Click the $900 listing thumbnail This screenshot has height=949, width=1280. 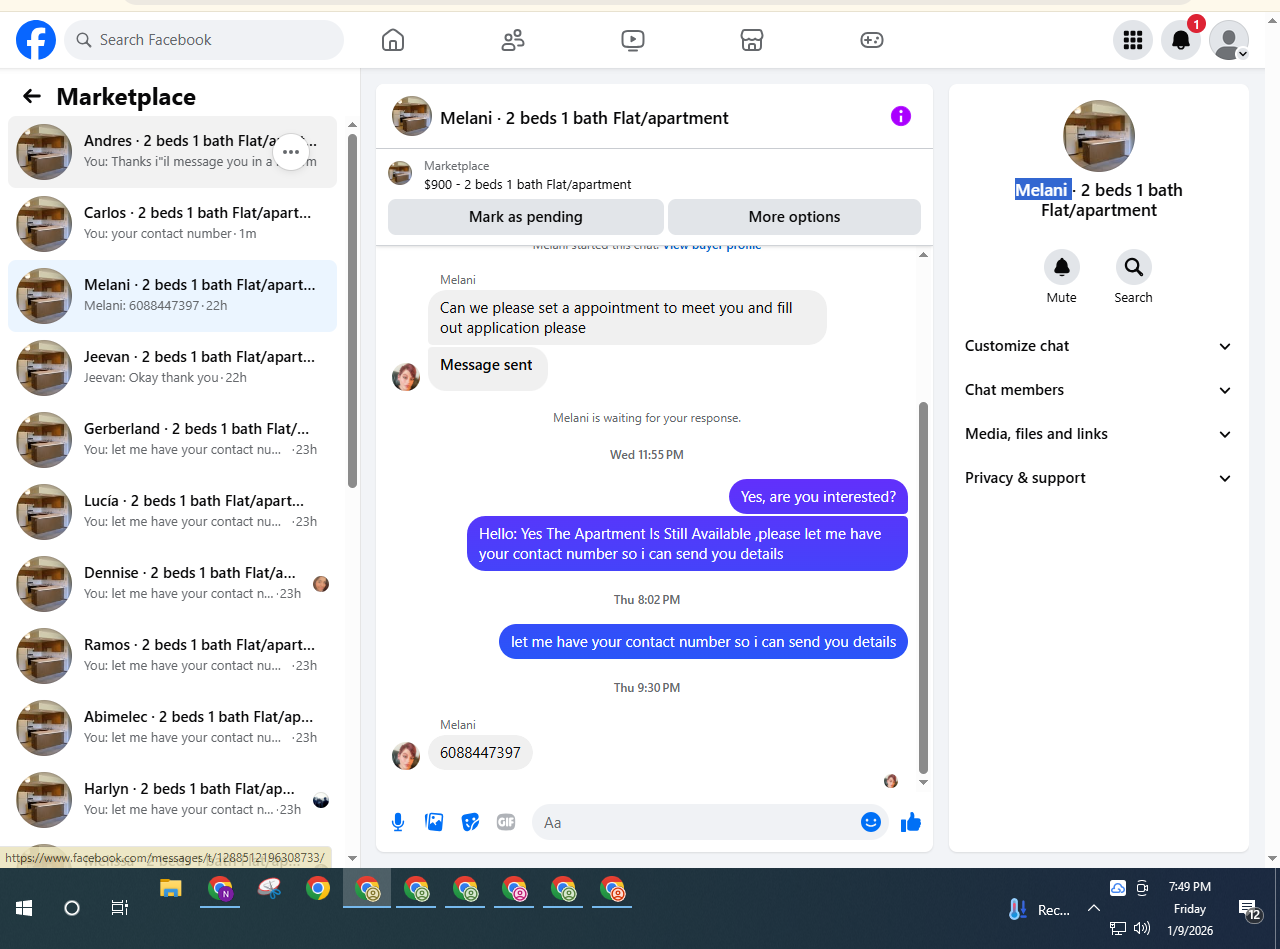[400, 173]
